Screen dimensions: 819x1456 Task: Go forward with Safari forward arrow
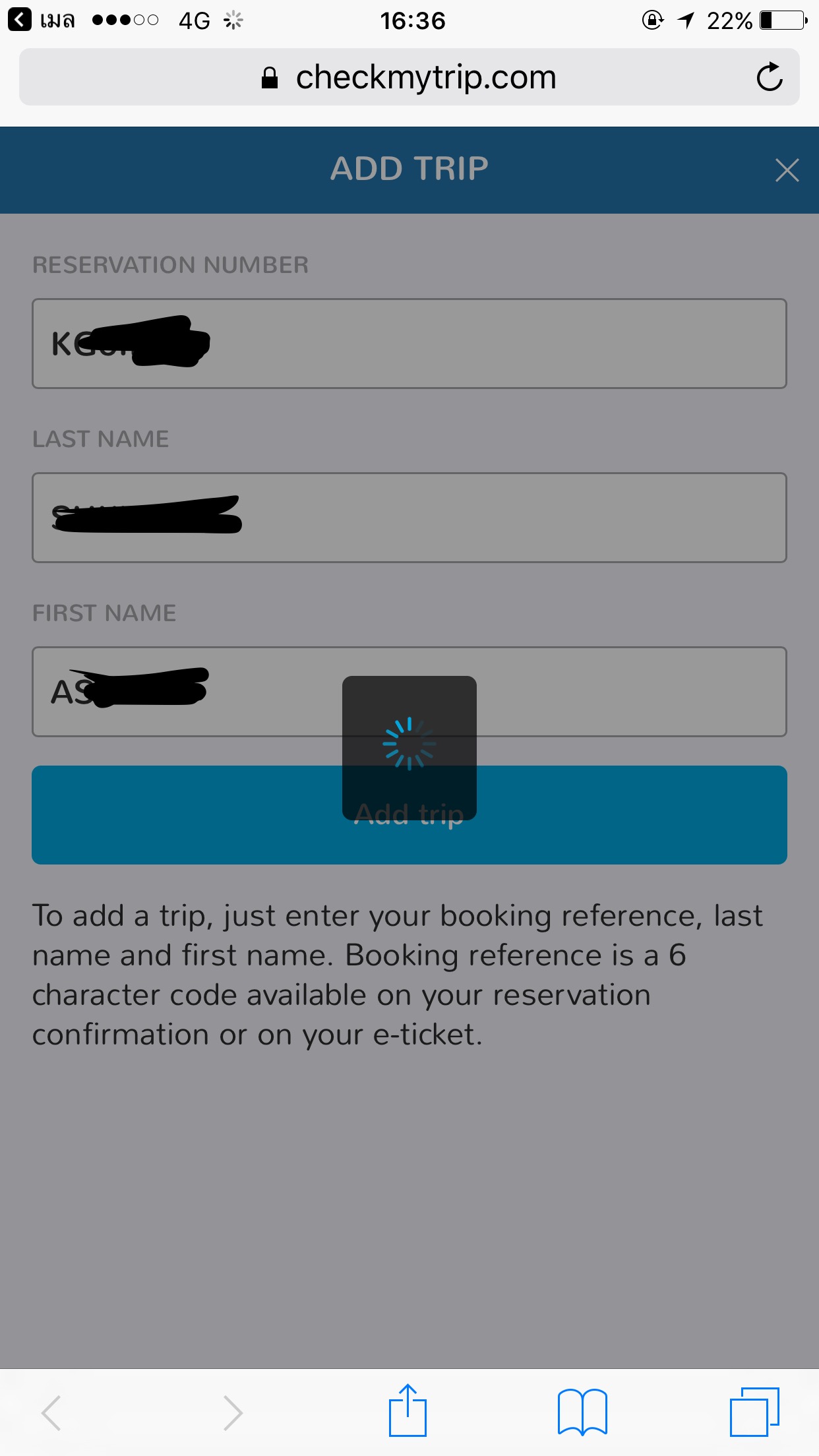click(x=232, y=1412)
